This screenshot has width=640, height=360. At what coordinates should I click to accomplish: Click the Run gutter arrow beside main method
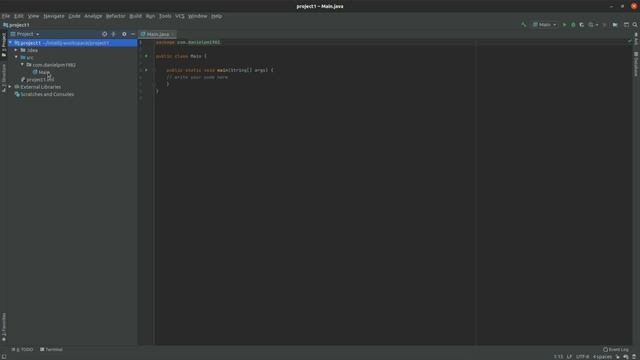146,70
